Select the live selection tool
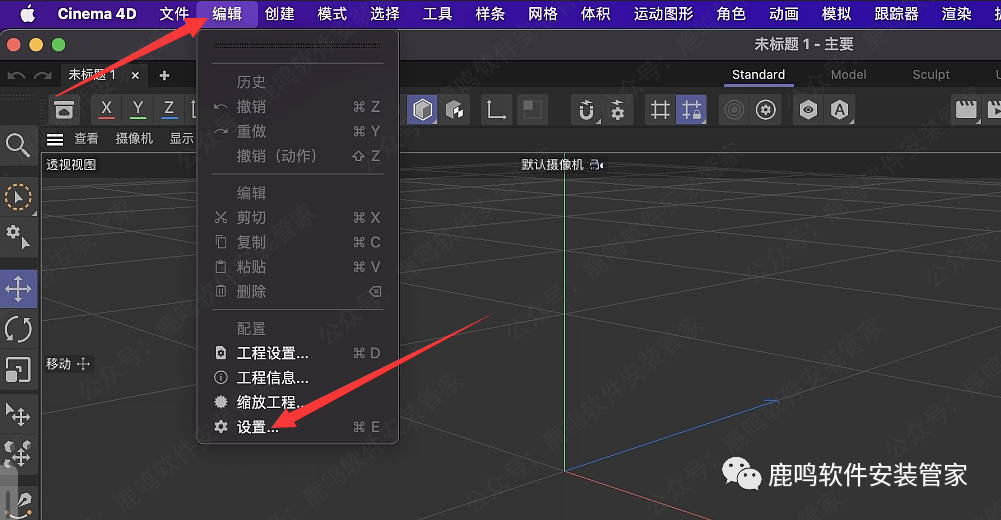 pyautogui.click(x=18, y=198)
